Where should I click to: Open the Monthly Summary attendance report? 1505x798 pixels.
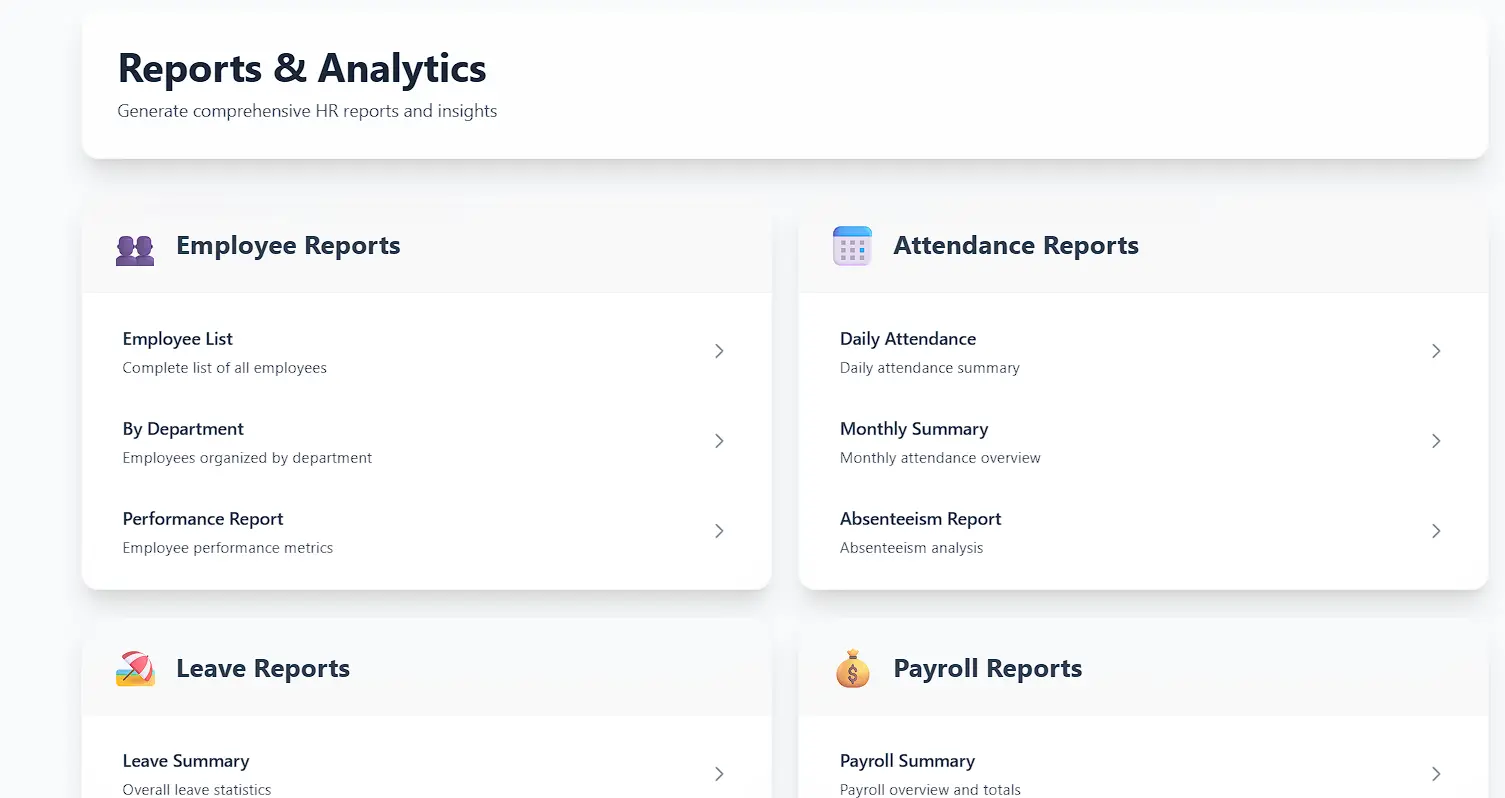point(914,430)
